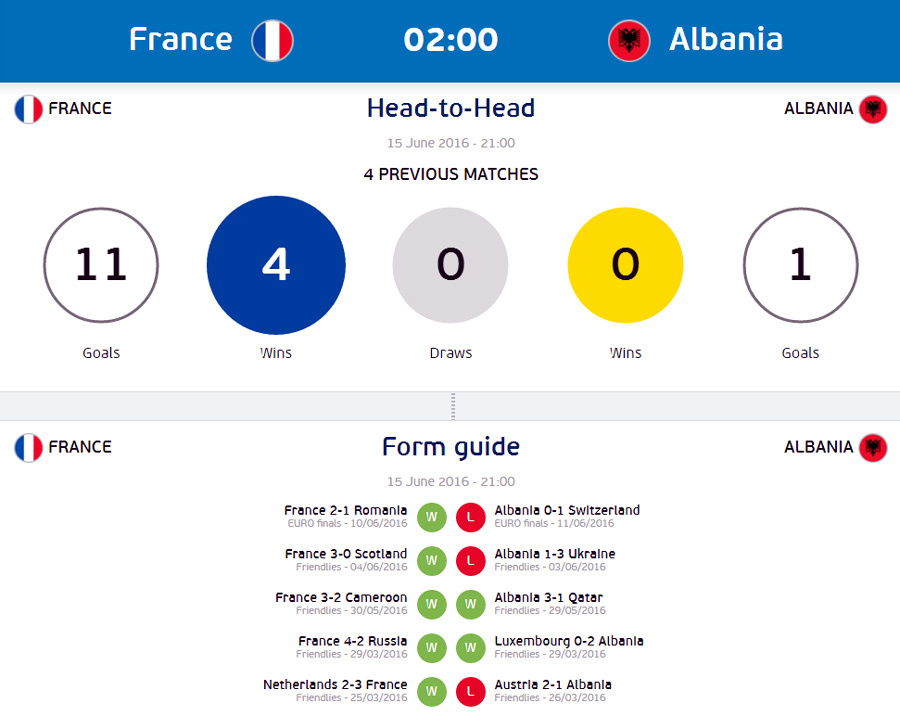The width and height of the screenshot is (900, 716).
Task: Click the W badge for Albania 3-1 Qatar
Action: coord(471,604)
